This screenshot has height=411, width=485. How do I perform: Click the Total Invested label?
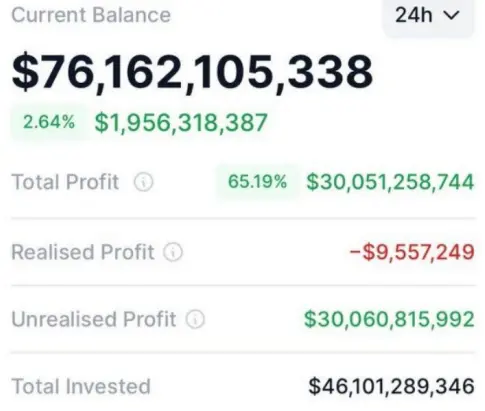coord(81,387)
